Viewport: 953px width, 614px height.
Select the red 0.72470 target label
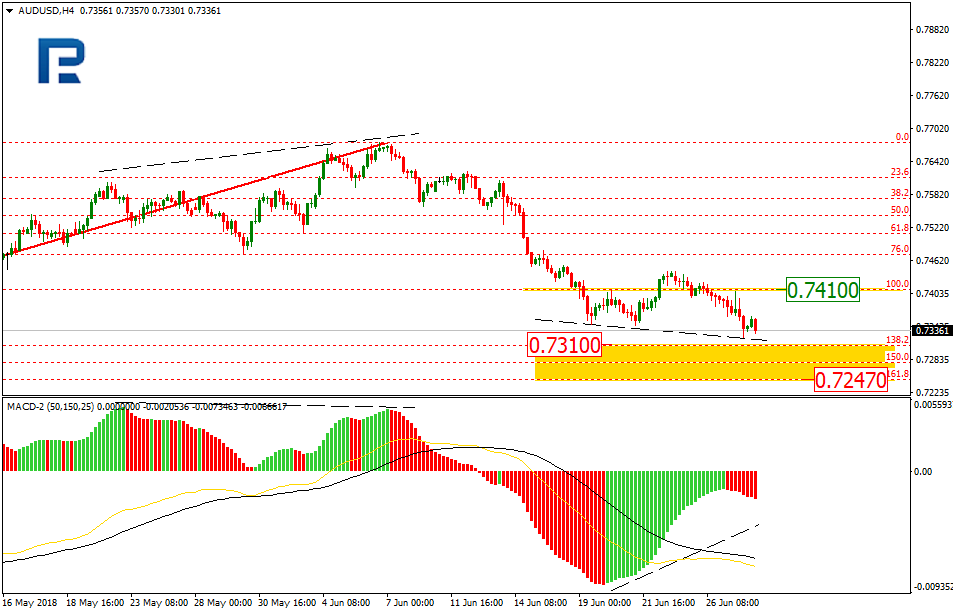(850, 380)
